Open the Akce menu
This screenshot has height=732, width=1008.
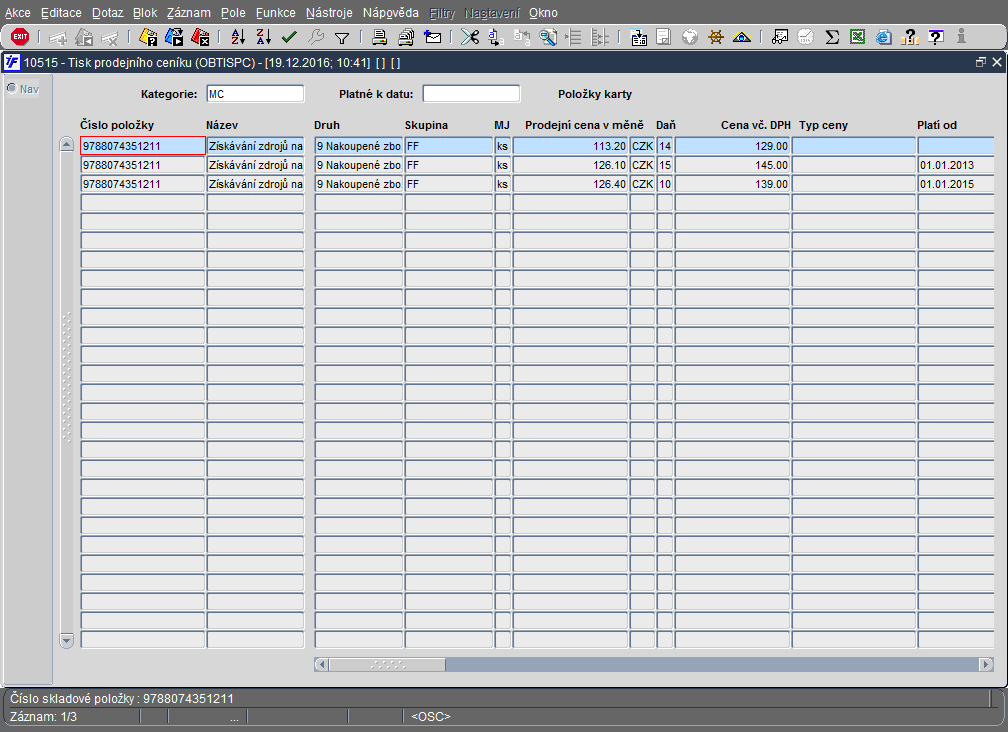17,13
